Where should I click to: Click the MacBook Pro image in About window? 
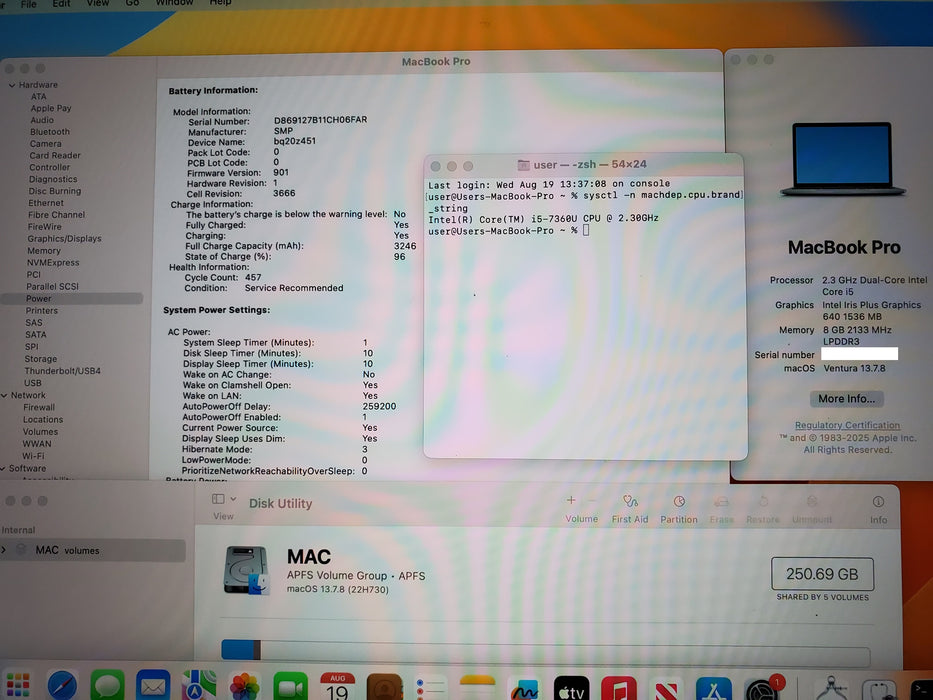click(843, 160)
